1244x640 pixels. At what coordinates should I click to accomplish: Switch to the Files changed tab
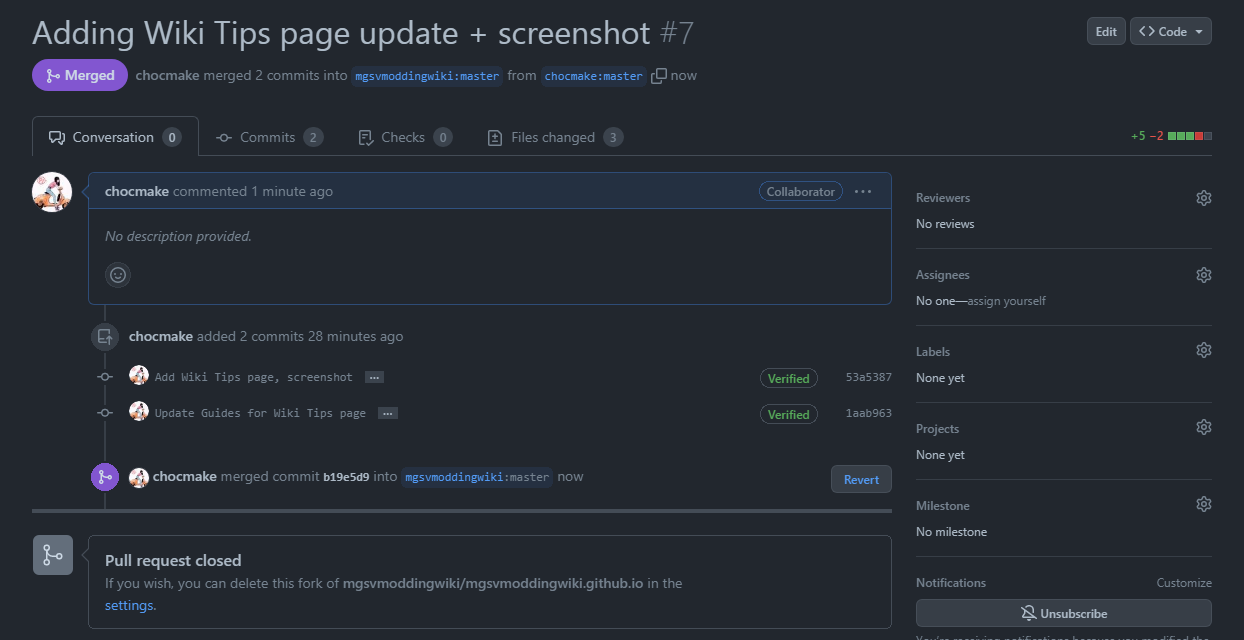click(555, 137)
